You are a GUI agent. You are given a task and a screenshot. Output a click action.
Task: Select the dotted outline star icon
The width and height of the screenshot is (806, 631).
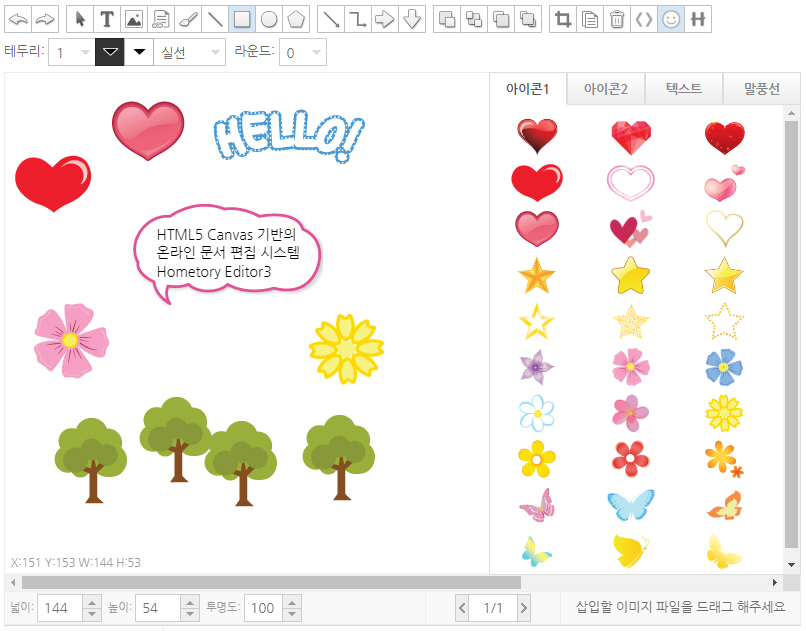pos(724,321)
